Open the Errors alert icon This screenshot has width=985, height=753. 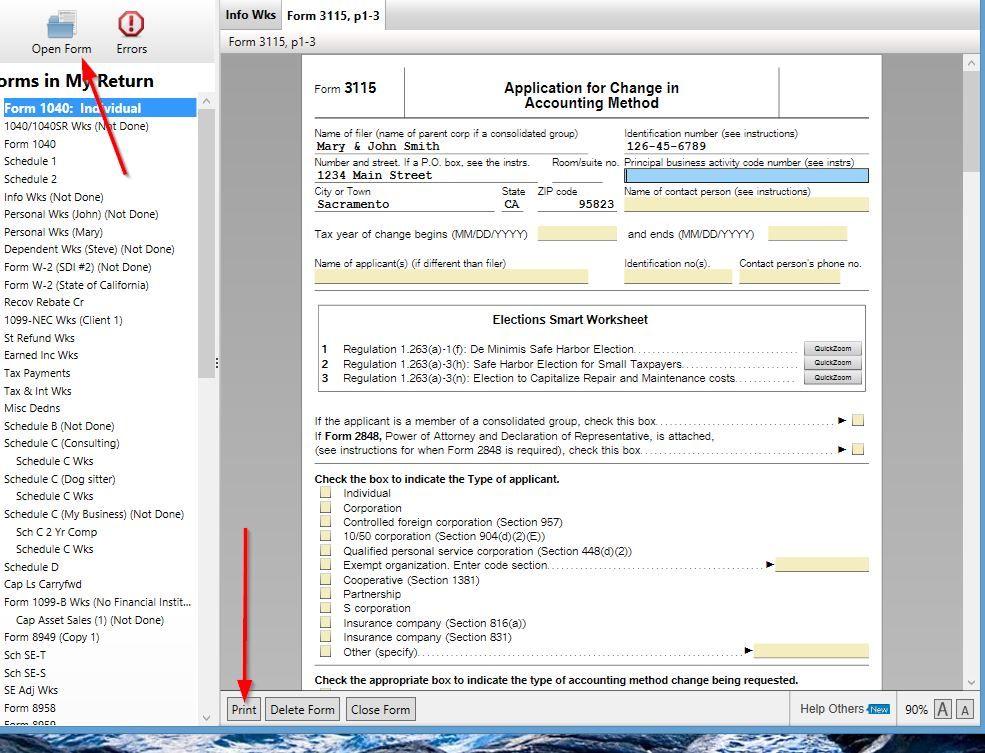tap(131, 24)
